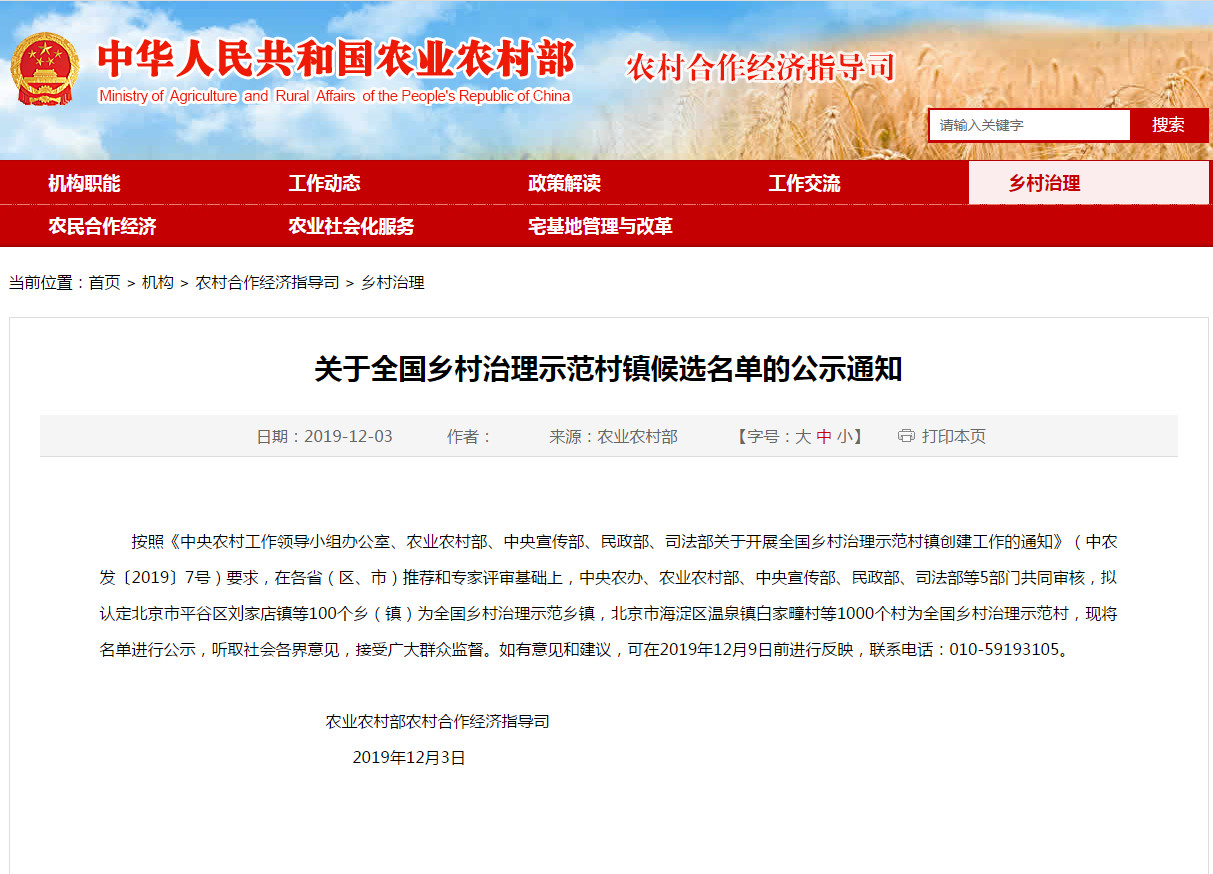Open 农业社会化服务 navigation item
Viewport: 1213px width, 874px height.
pyautogui.click(x=351, y=226)
